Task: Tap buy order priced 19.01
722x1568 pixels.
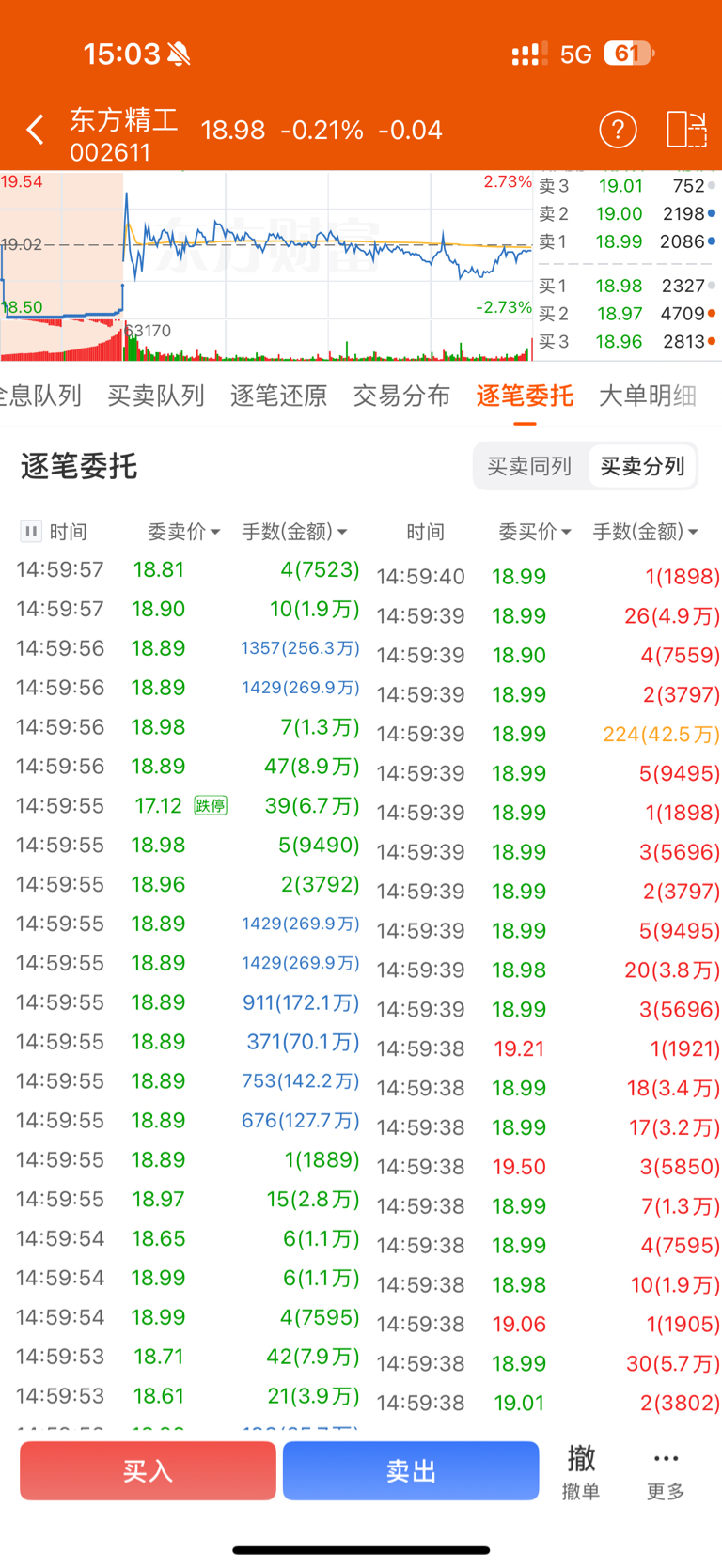Action: pyautogui.click(x=548, y=1403)
